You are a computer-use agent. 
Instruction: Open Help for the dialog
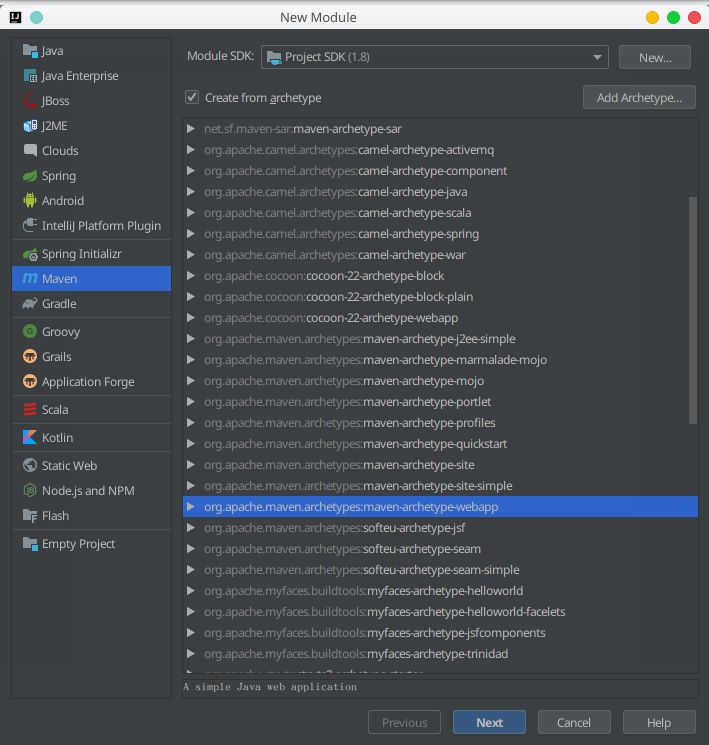pos(659,722)
